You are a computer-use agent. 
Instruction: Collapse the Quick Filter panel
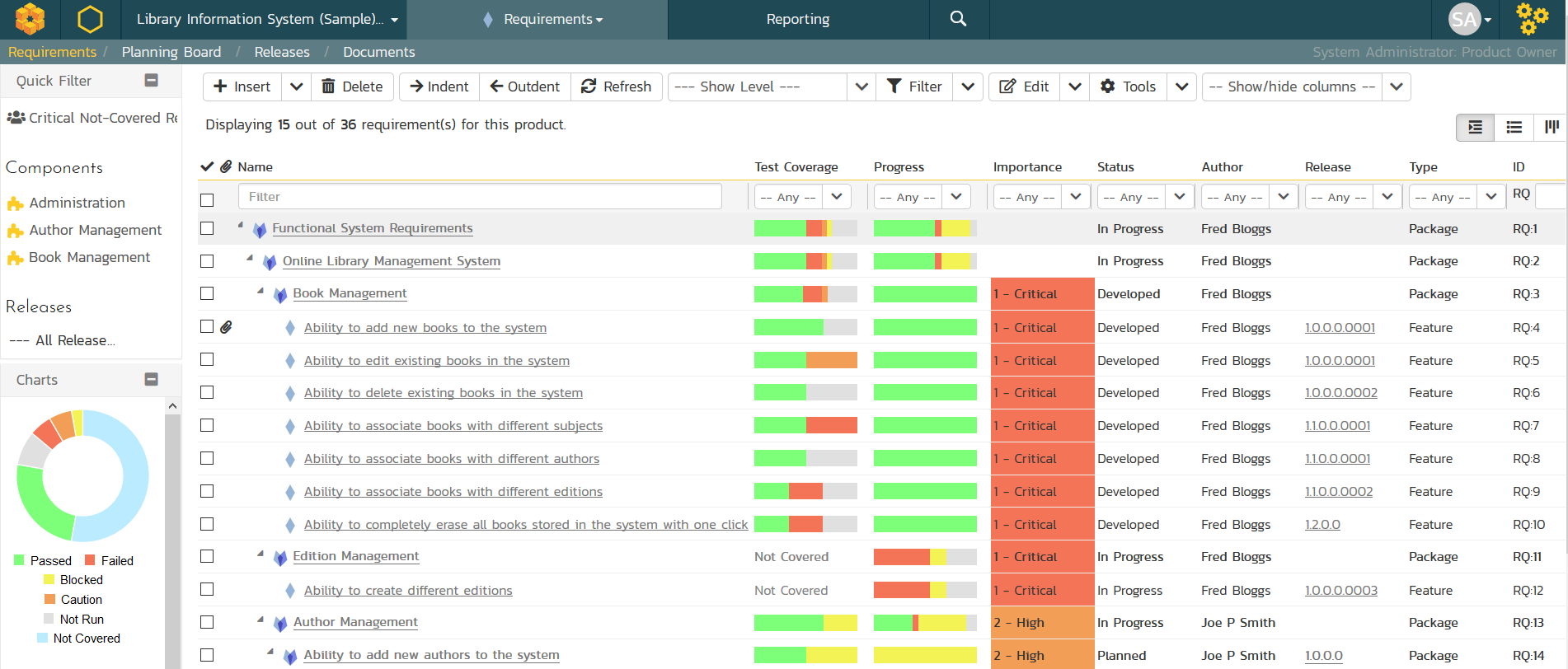click(151, 81)
